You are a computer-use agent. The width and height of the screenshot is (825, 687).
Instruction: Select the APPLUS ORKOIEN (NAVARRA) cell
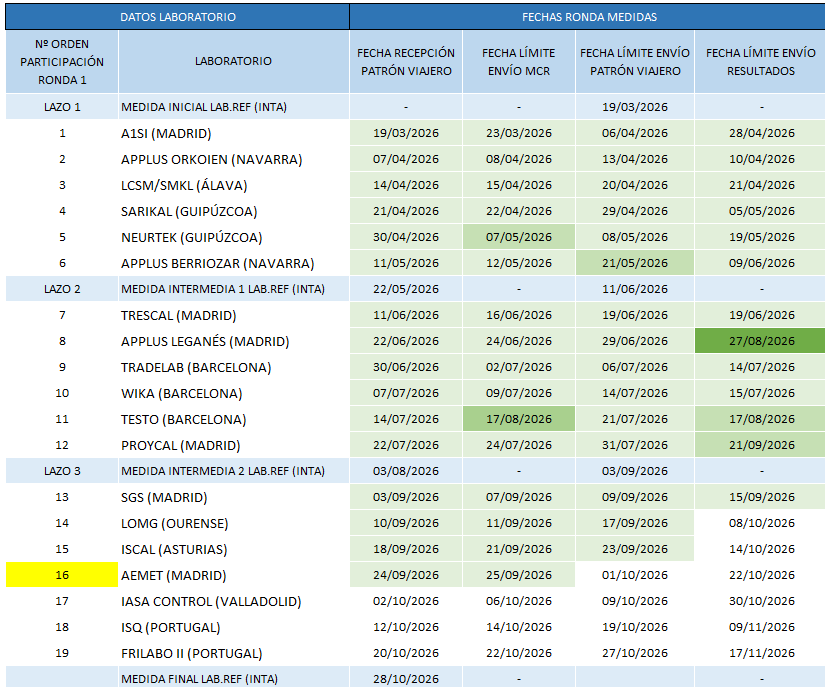[x=234, y=159]
